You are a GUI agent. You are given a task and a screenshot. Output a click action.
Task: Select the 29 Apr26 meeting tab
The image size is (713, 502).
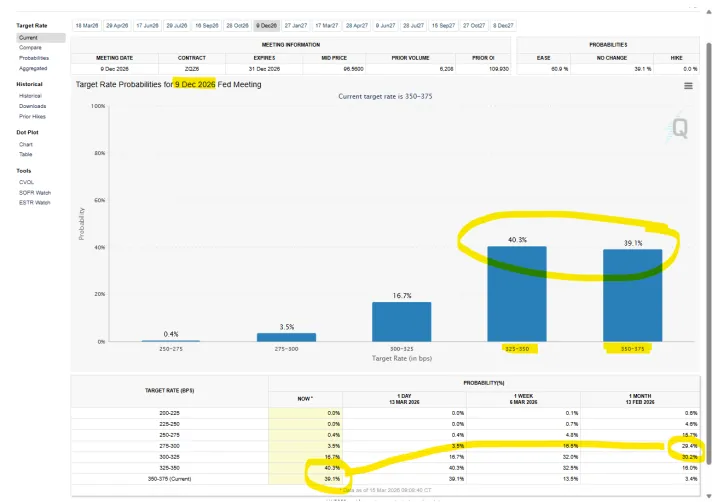point(117,25)
